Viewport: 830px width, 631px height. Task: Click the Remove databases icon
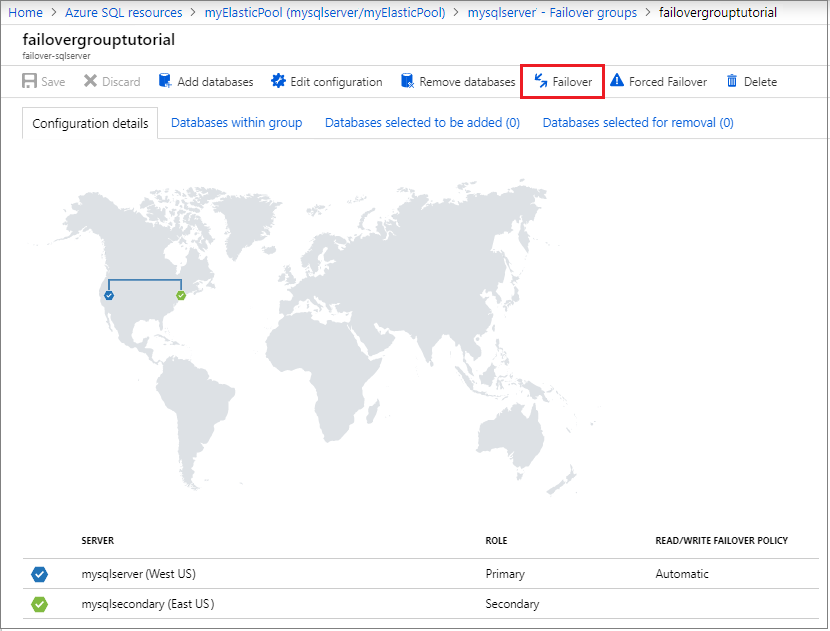(407, 81)
